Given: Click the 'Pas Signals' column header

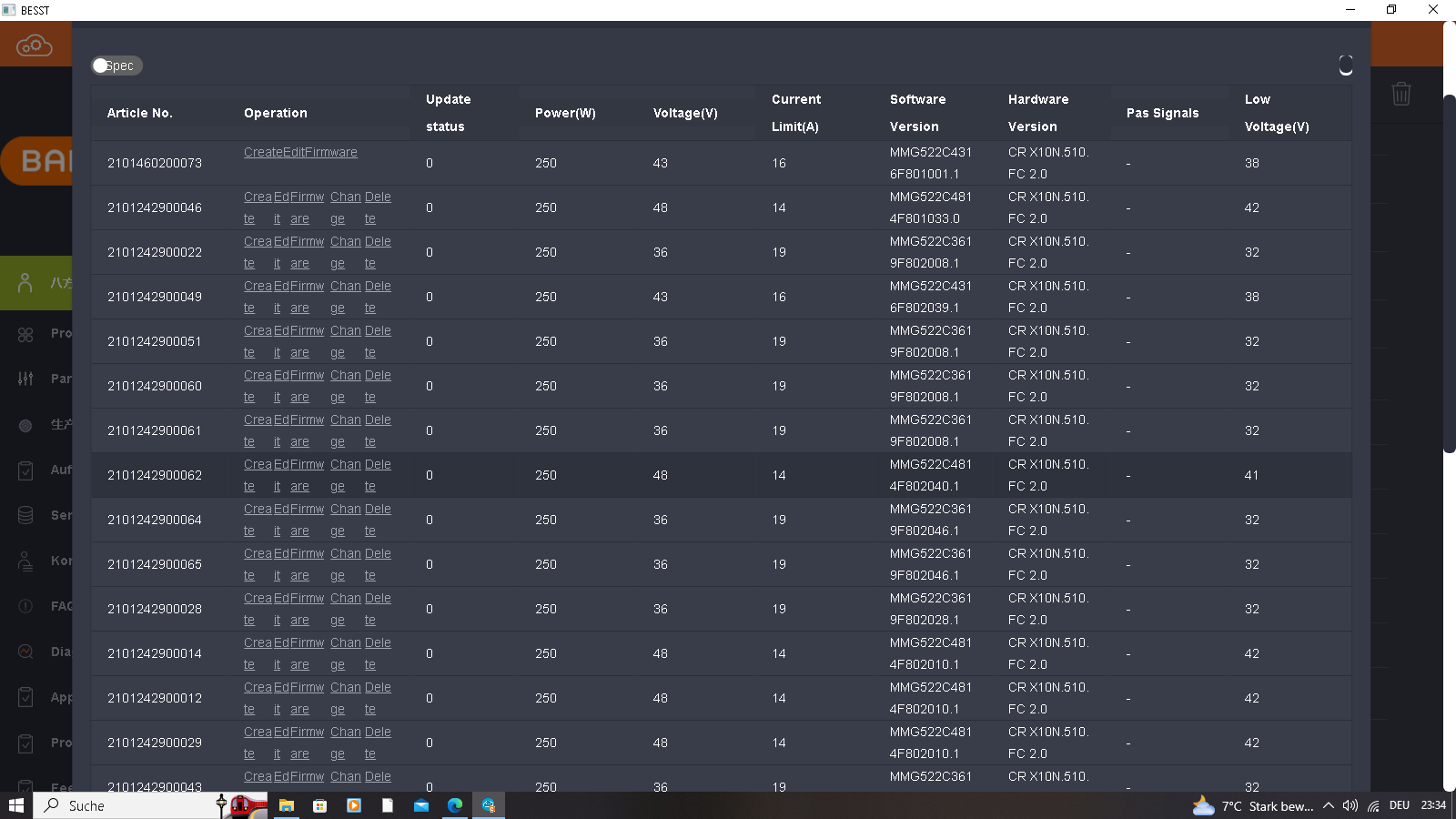Looking at the screenshot, I should (x=1162, y=113).
